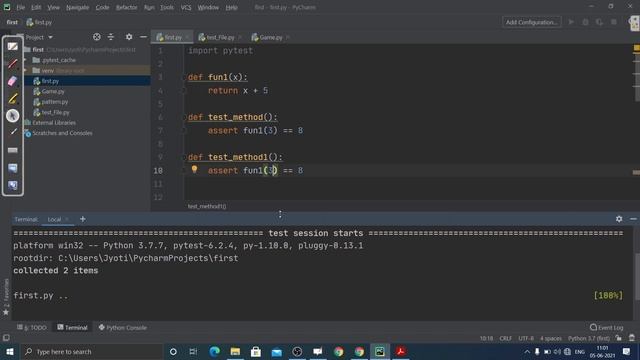This screenshot has width=640, height=360.
Task: Close the Game.py editor tab
Action: click(x=288, y=37)
